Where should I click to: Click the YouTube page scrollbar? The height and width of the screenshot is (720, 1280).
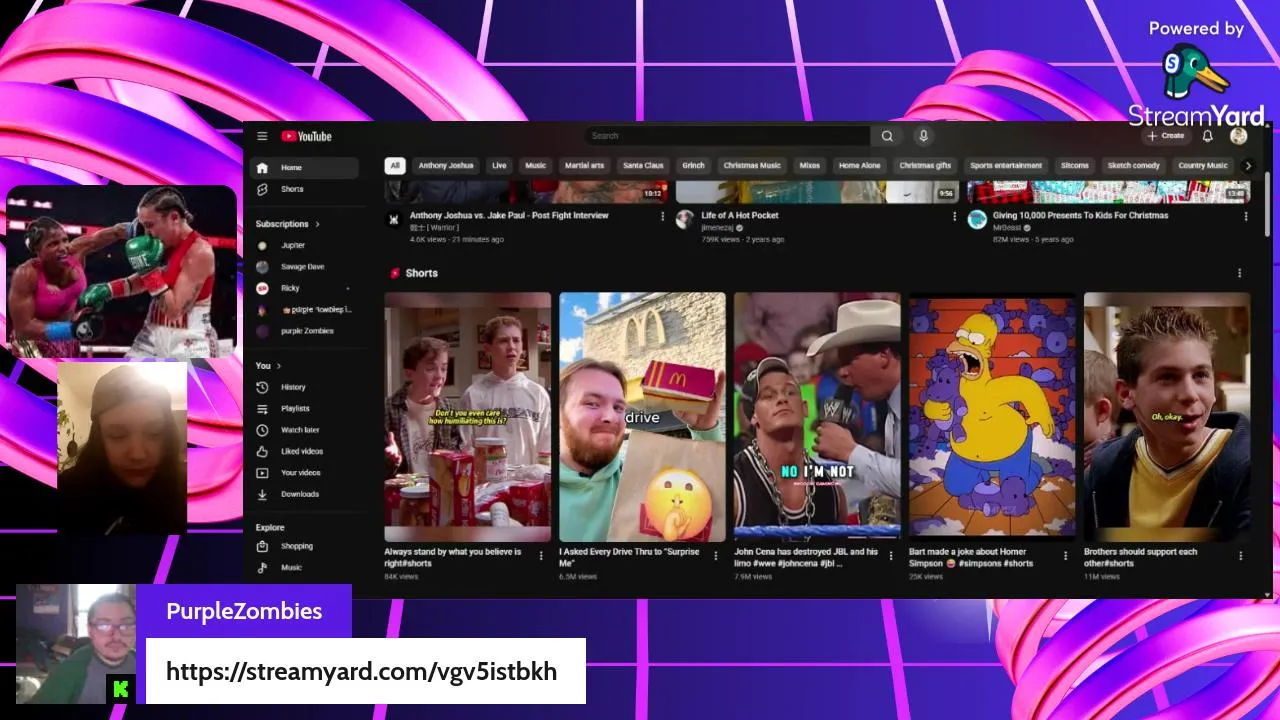pos(1268,206)
